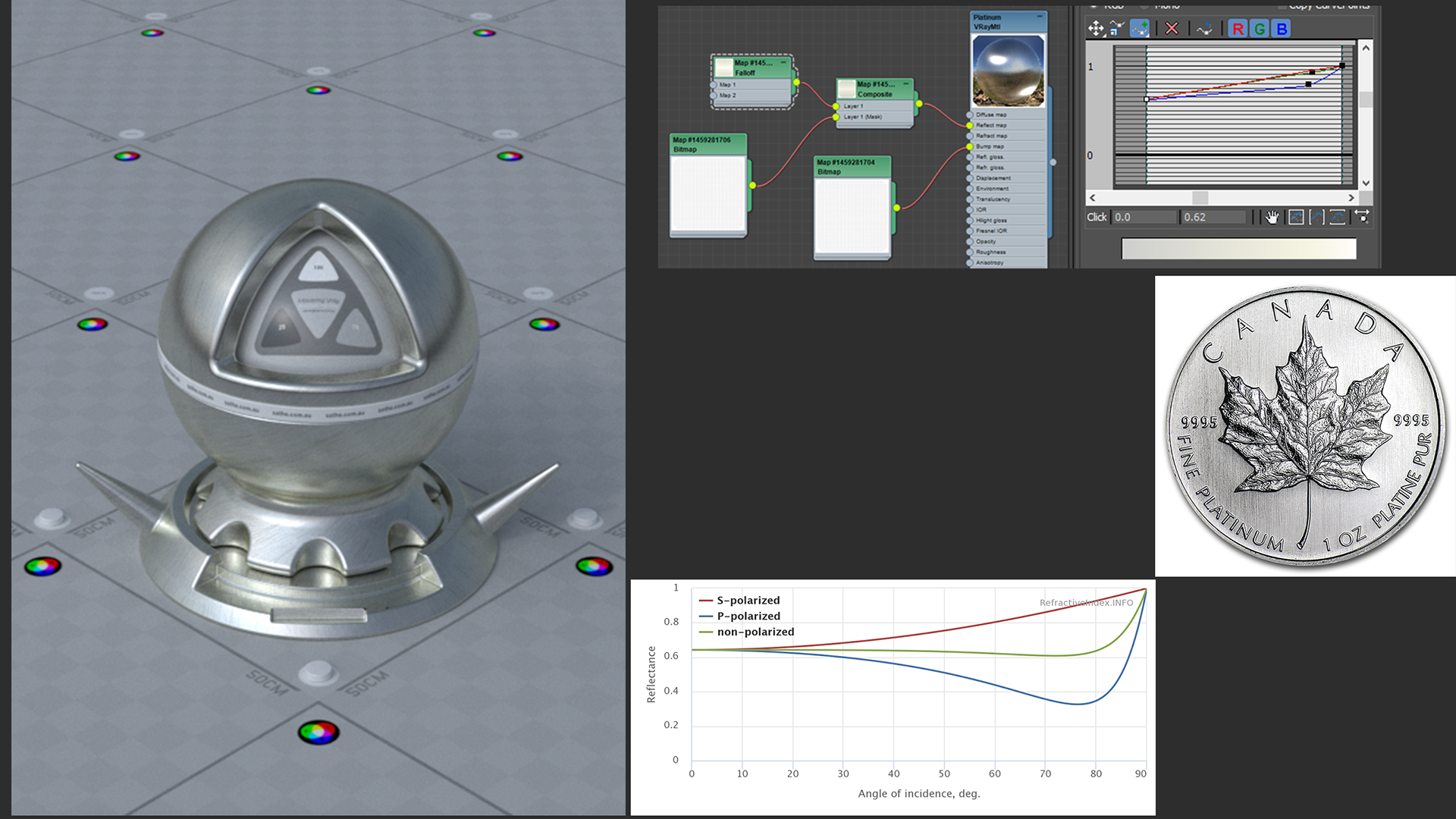
Task: Click the curve graph scroll down arrow
Action: coord(1366,183)
